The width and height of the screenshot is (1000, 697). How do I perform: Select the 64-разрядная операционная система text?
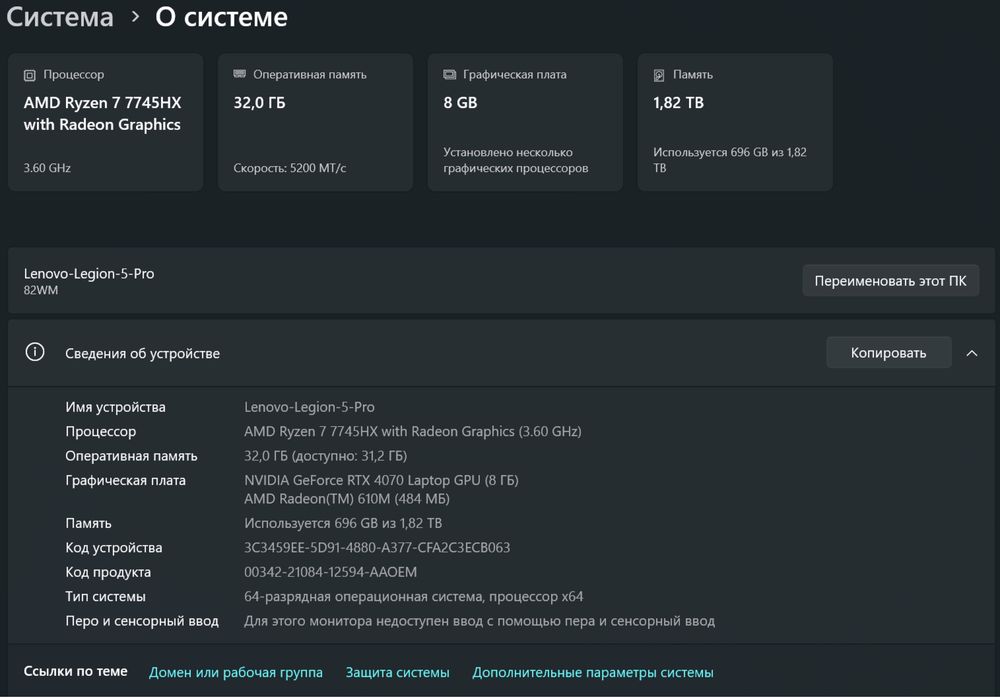(413, 597)
